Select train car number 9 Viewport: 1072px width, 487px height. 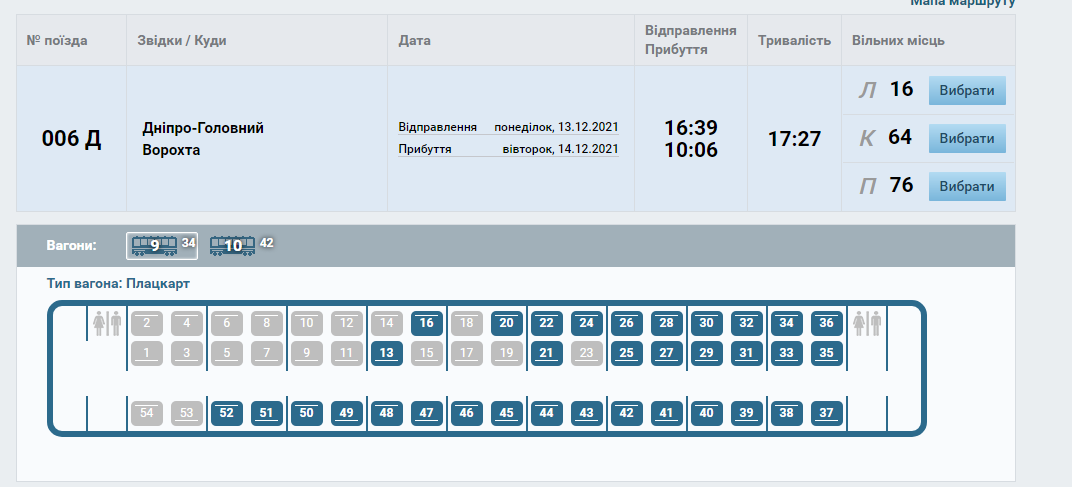pyautogui.click(x=155, y=245)
